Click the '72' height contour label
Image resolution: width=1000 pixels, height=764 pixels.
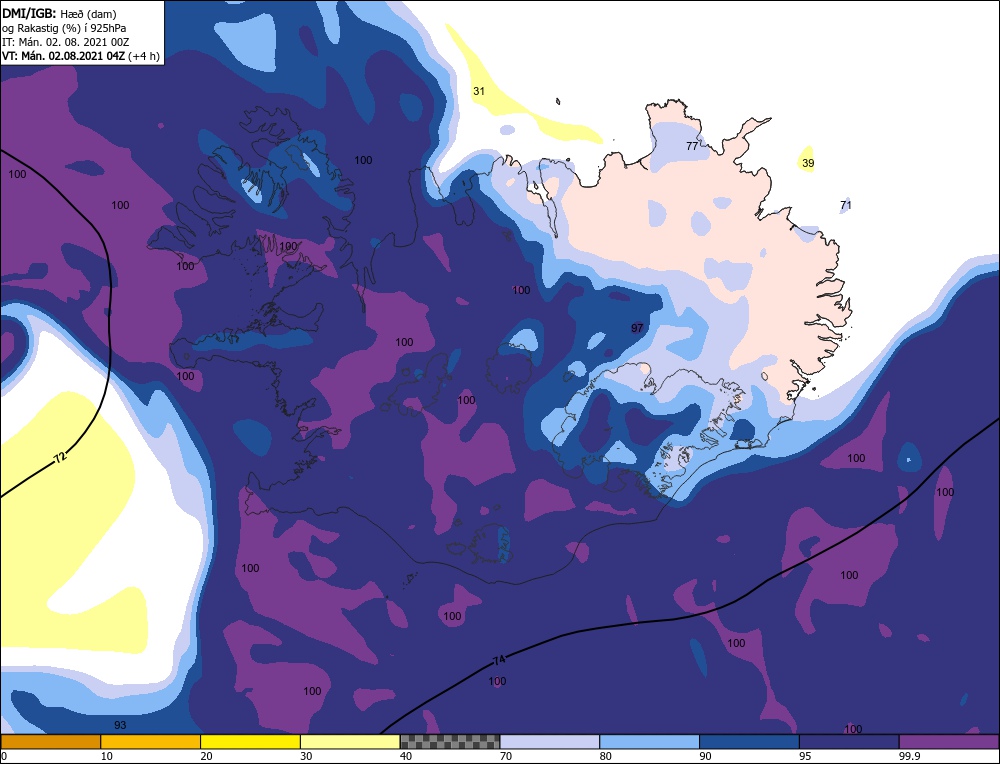(x=59, y=457)
